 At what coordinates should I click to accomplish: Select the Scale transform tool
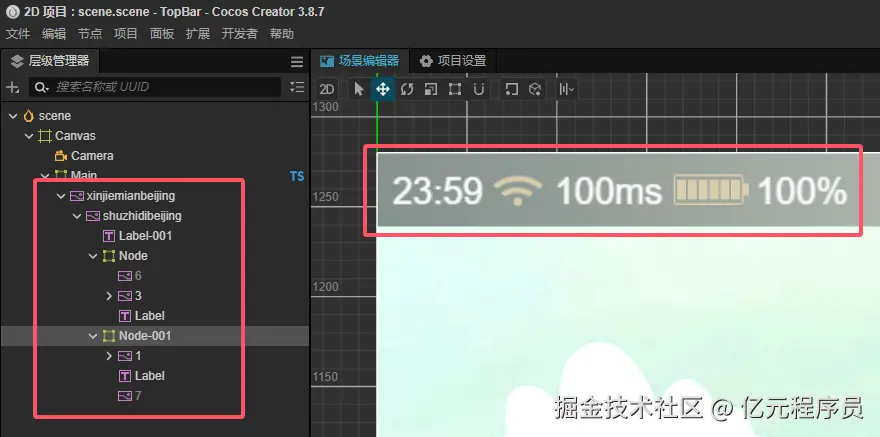click(x=430, y=89)
